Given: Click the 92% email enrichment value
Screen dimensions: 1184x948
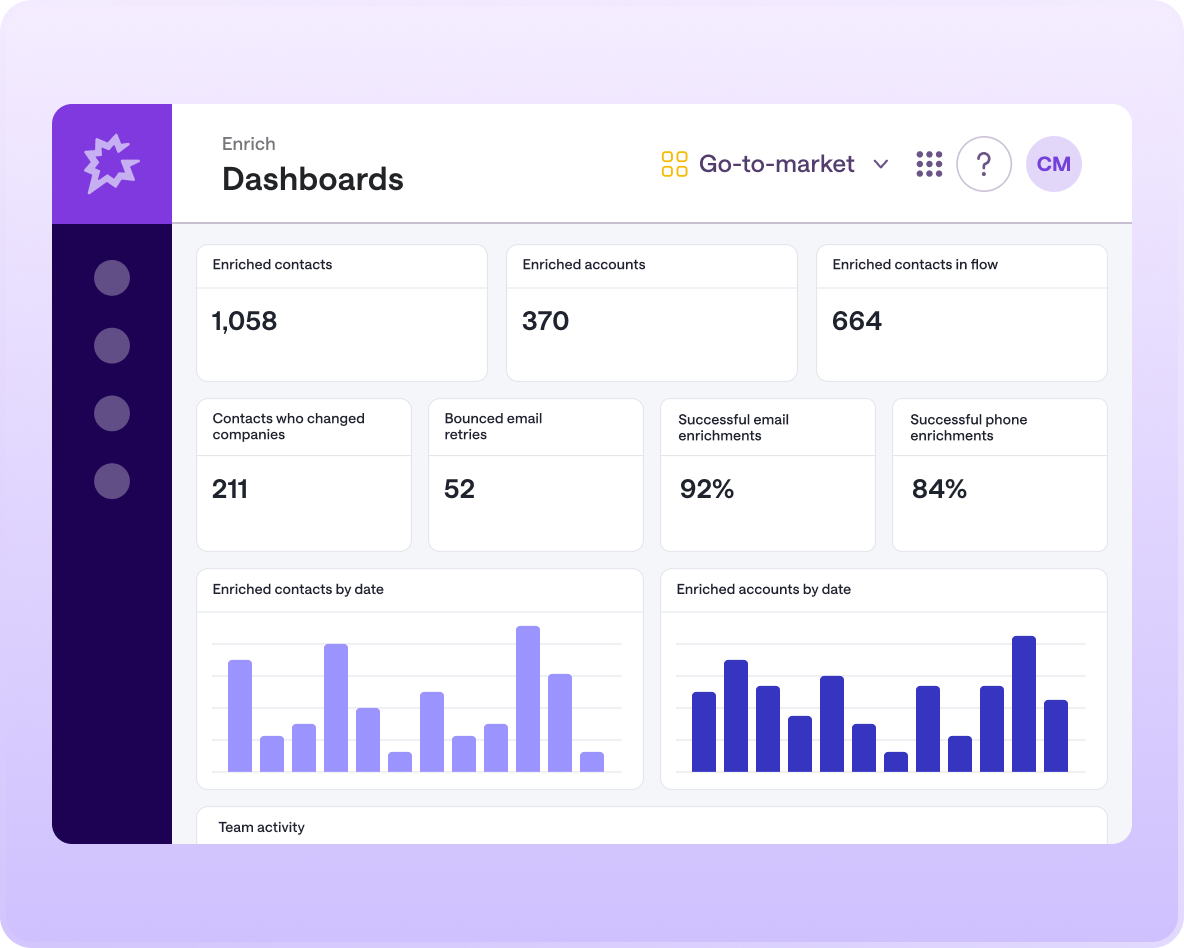Looking at the screenshot, I should coord(707,489).
